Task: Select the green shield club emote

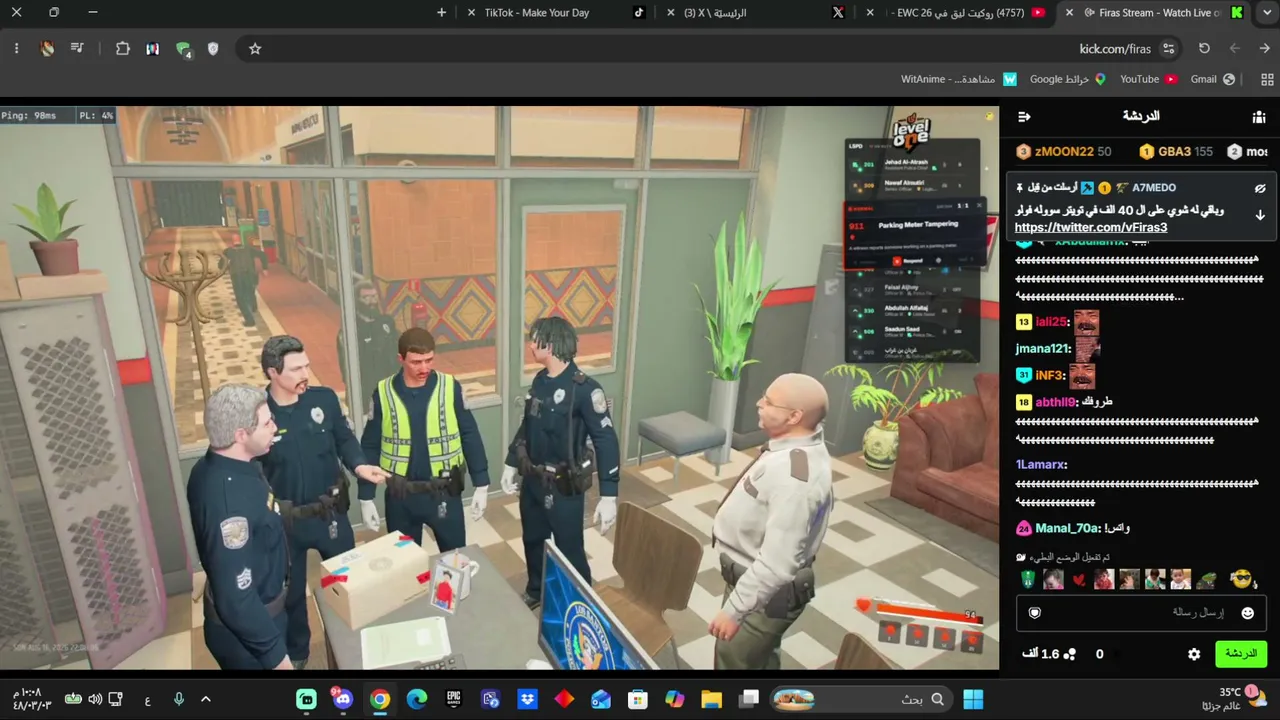Action: [1028, 580]
